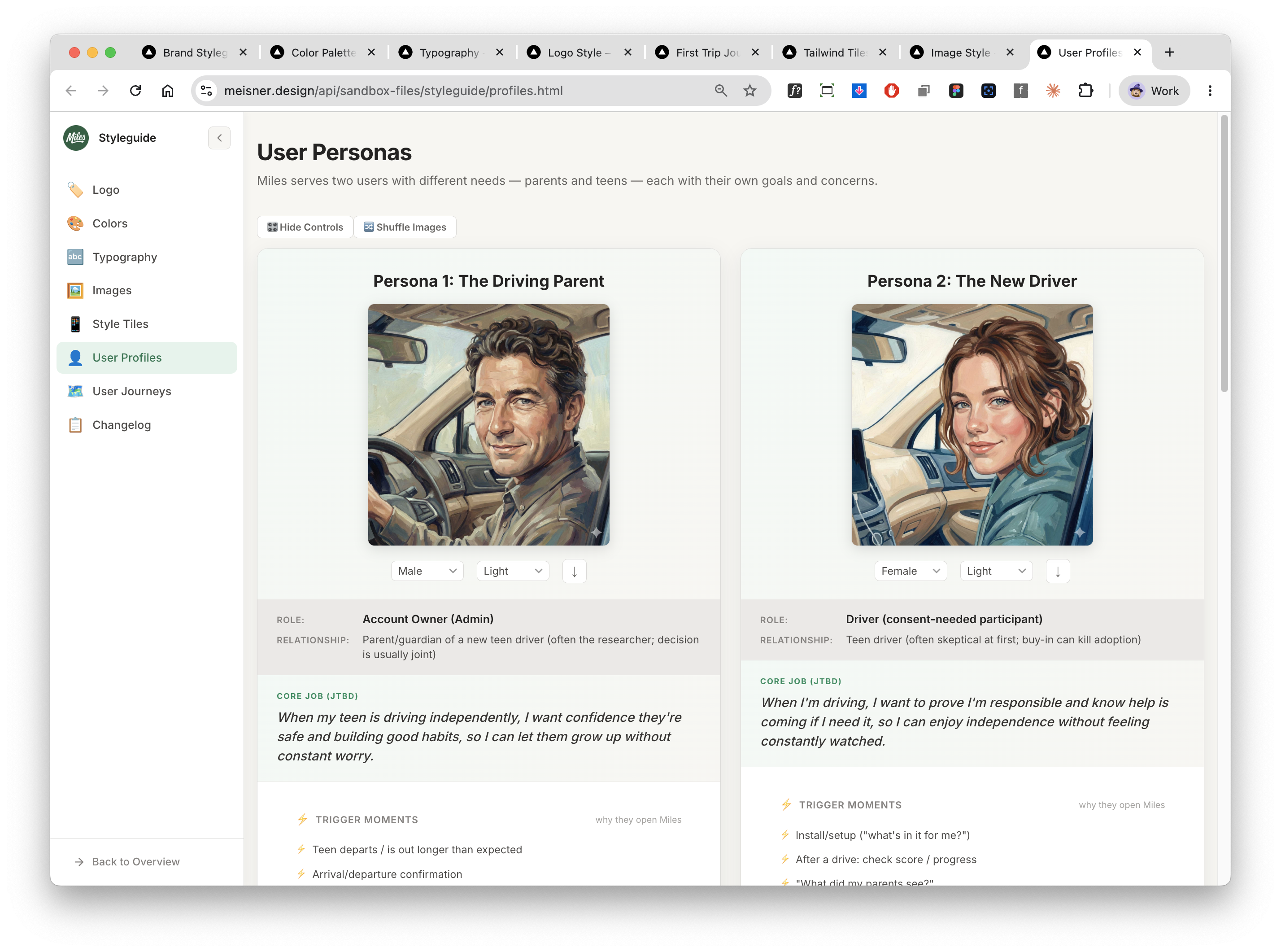The height and width of the screenshot is (952, 1281).
Task: Open the Chrome three-dot menu
Action: pyautogui.click(x=1210, y=91)
